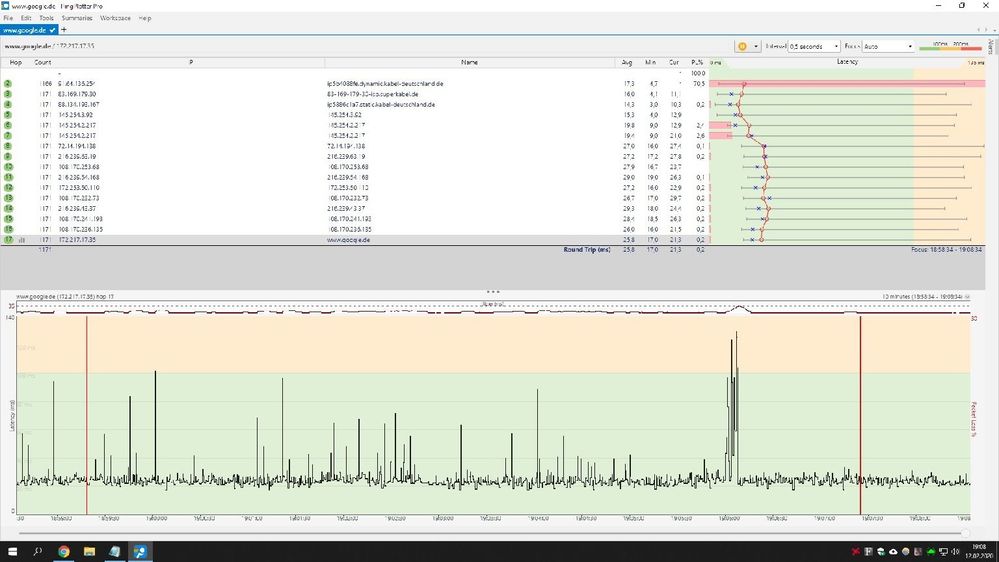Click the 100ms 200ms latency color legend
999x562 pixels.
pyautogui.click(x=951, y=46)
